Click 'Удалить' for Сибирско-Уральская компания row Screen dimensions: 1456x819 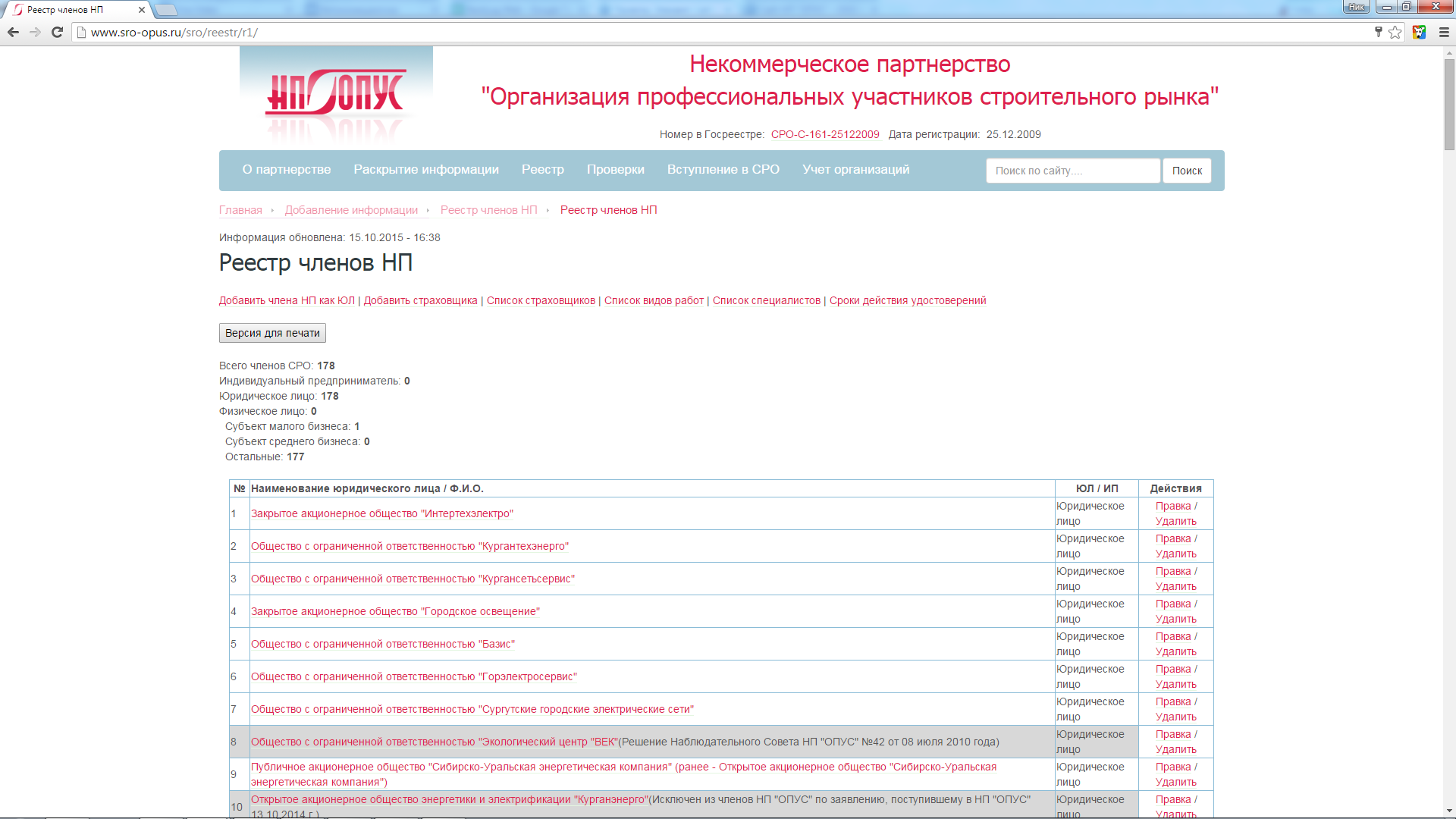coord(1176,783)
